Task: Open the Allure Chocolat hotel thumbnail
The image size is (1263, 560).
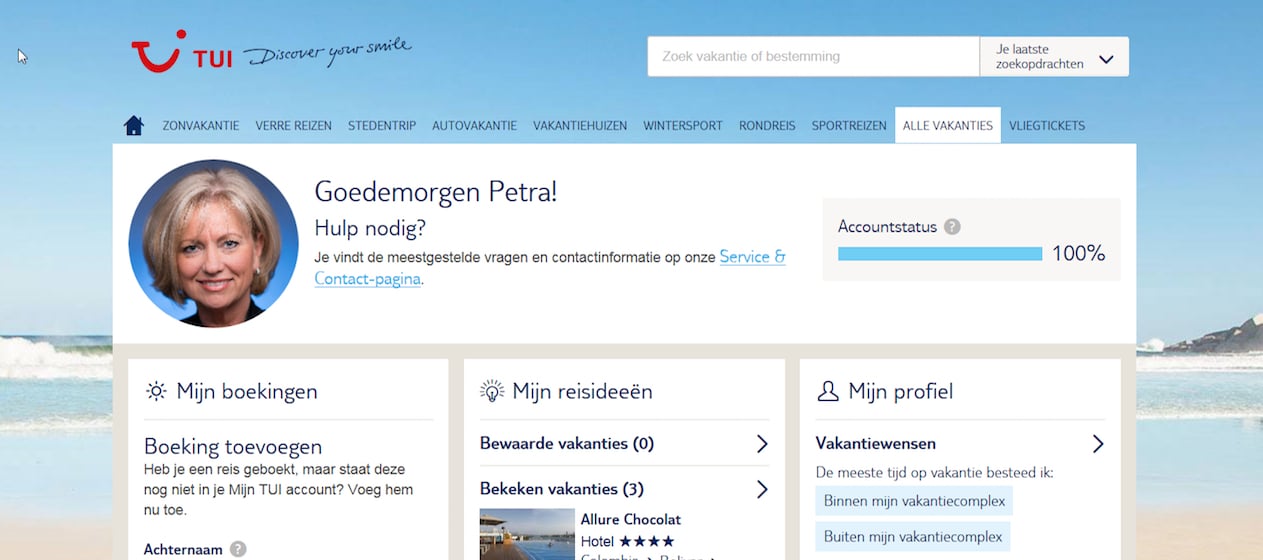Action: (527, 534)
